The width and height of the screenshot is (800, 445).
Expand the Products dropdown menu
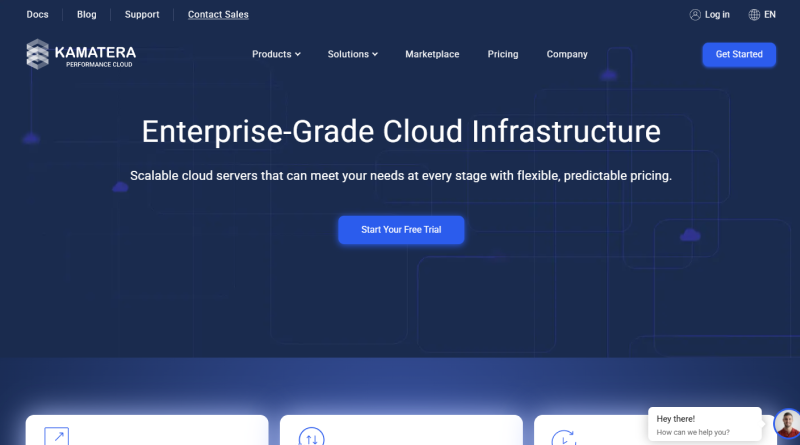pyautogui.click(x=276, y=54)
